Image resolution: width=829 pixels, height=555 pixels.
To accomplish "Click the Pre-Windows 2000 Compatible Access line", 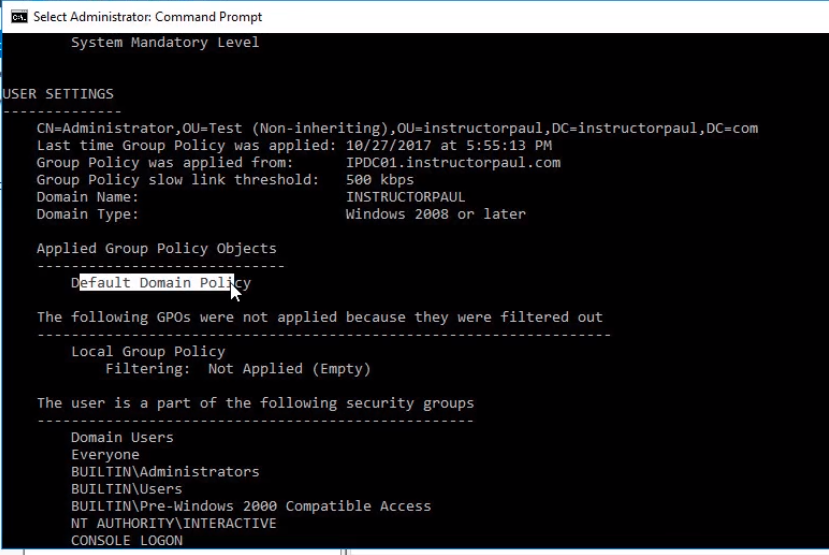I will pos(251,506).
